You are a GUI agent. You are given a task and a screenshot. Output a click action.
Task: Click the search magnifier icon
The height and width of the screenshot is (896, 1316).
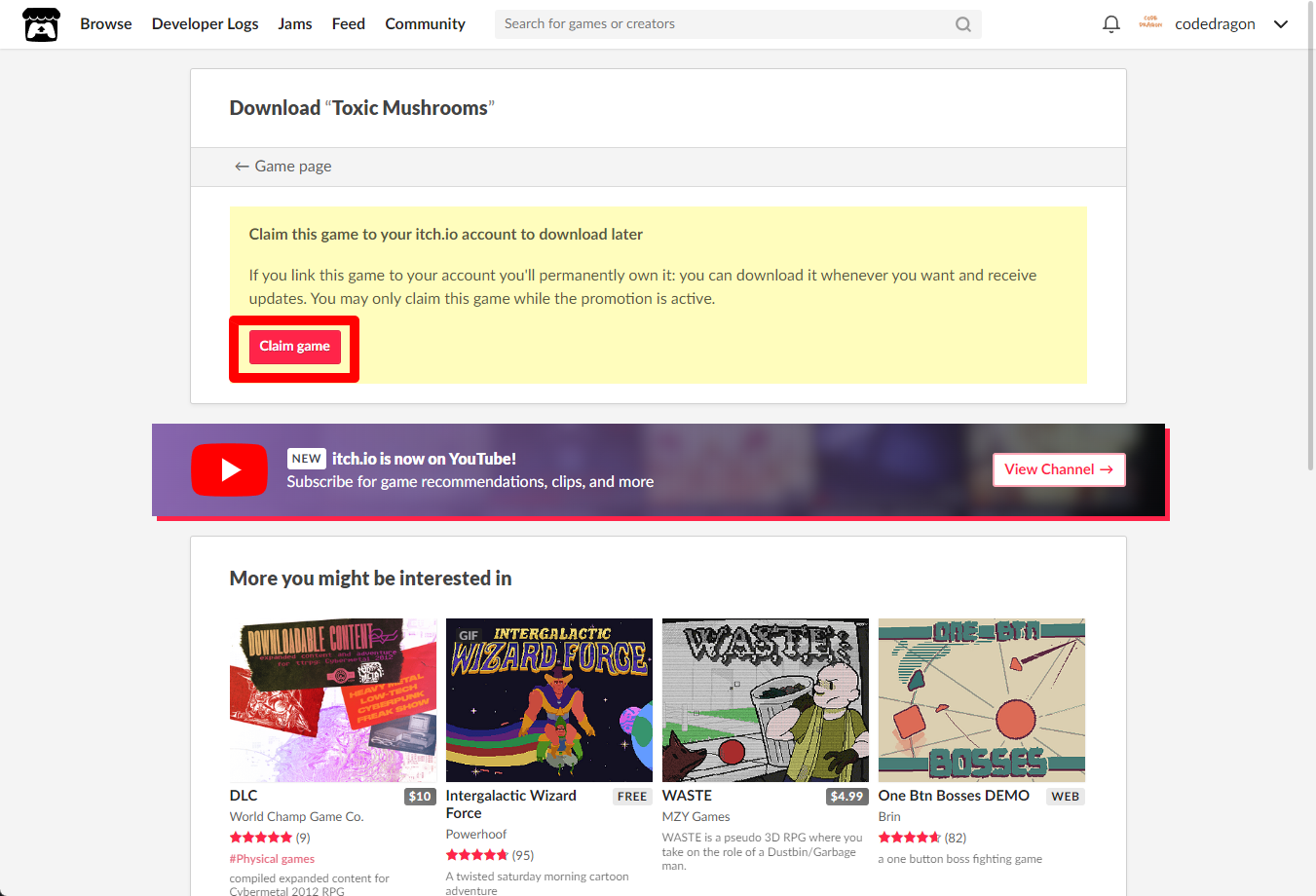(x=962, y=24)
